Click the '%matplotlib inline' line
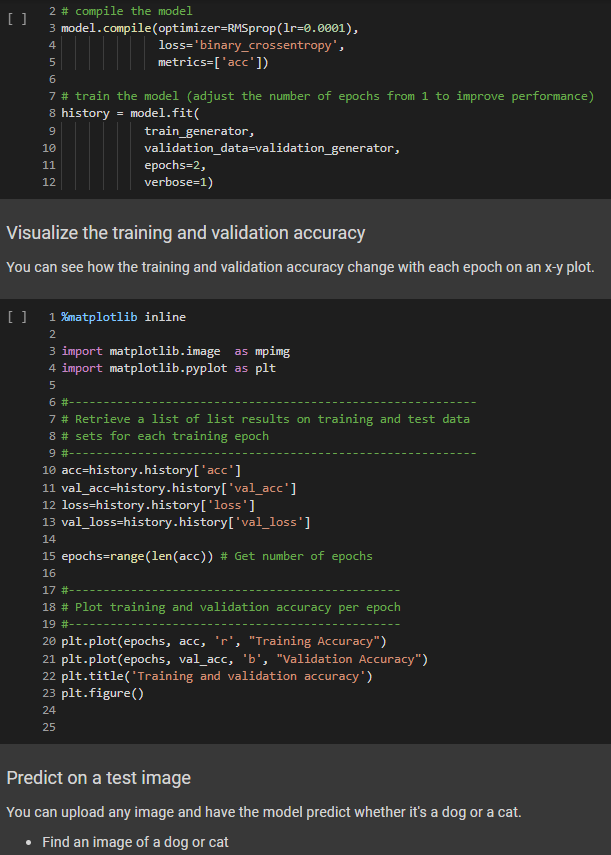This screenshot has height=855, width=611. click(123, 317)
